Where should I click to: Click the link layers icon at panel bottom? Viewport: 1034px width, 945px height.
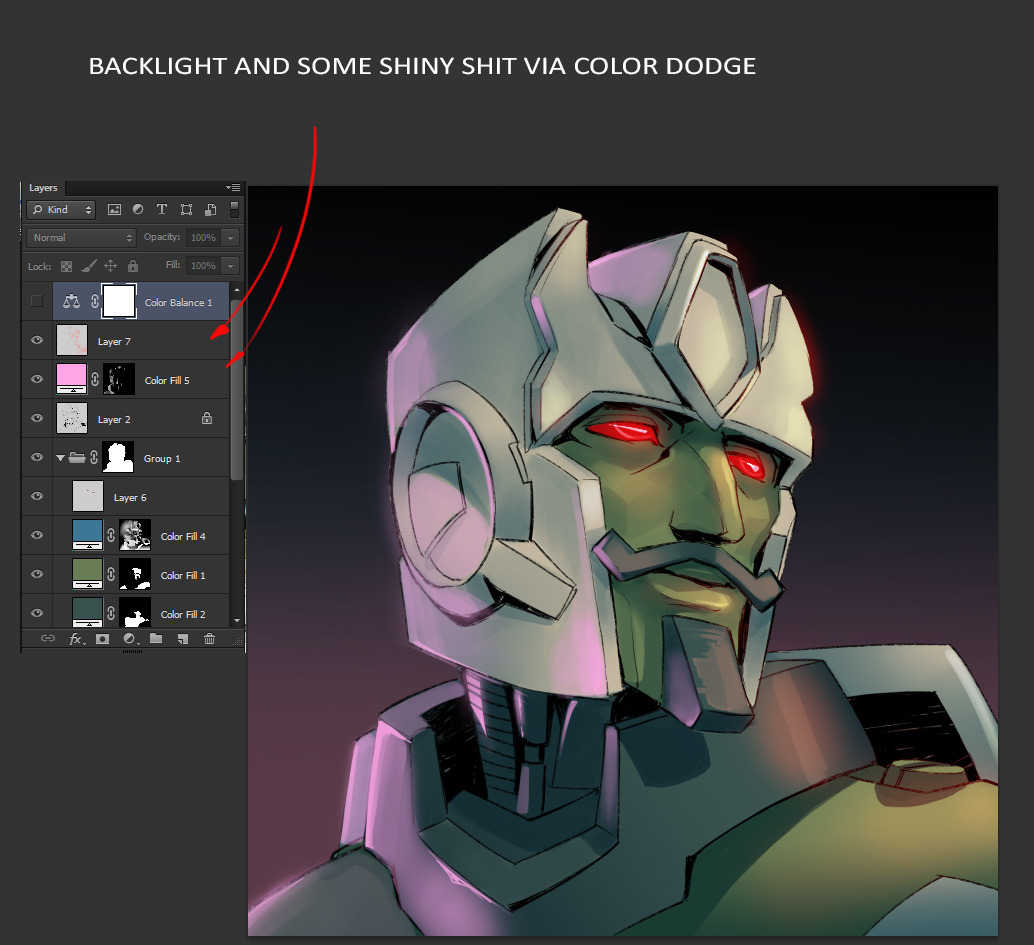tap(47, 638)
